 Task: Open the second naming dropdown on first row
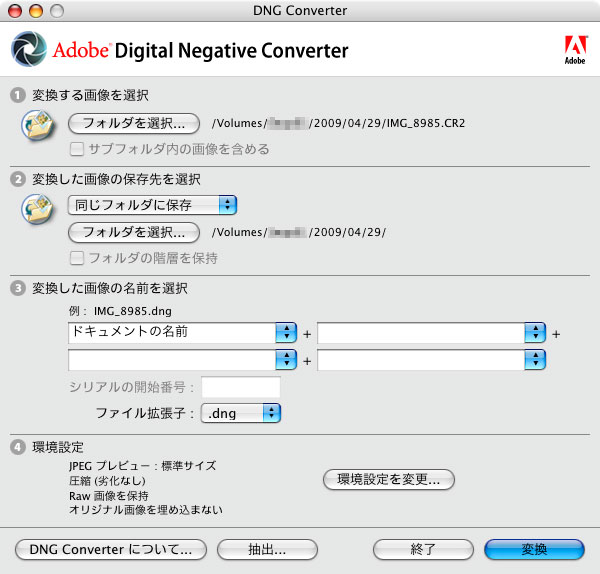(535, 332)
